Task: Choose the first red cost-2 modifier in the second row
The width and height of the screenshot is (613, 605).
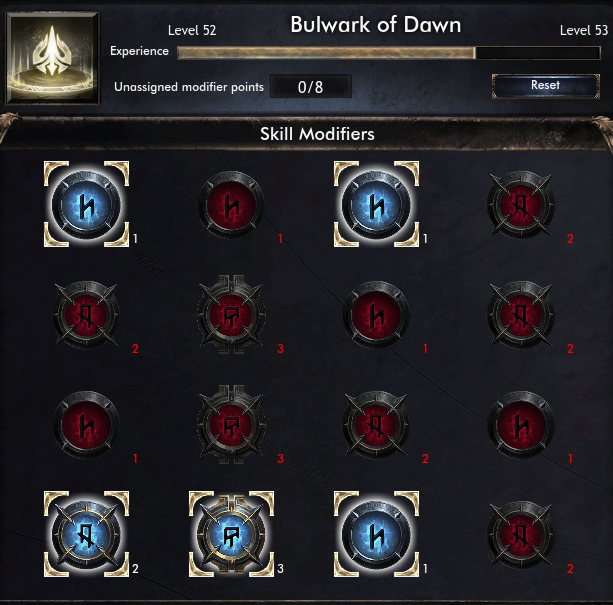Action: coord(86,315)
